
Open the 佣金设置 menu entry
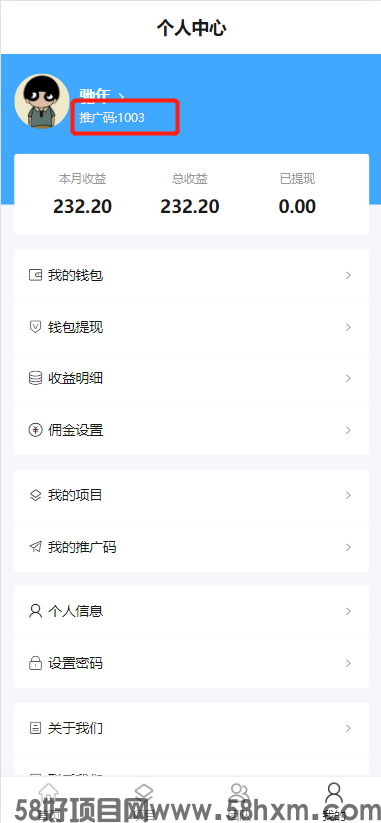pos(191,430)
